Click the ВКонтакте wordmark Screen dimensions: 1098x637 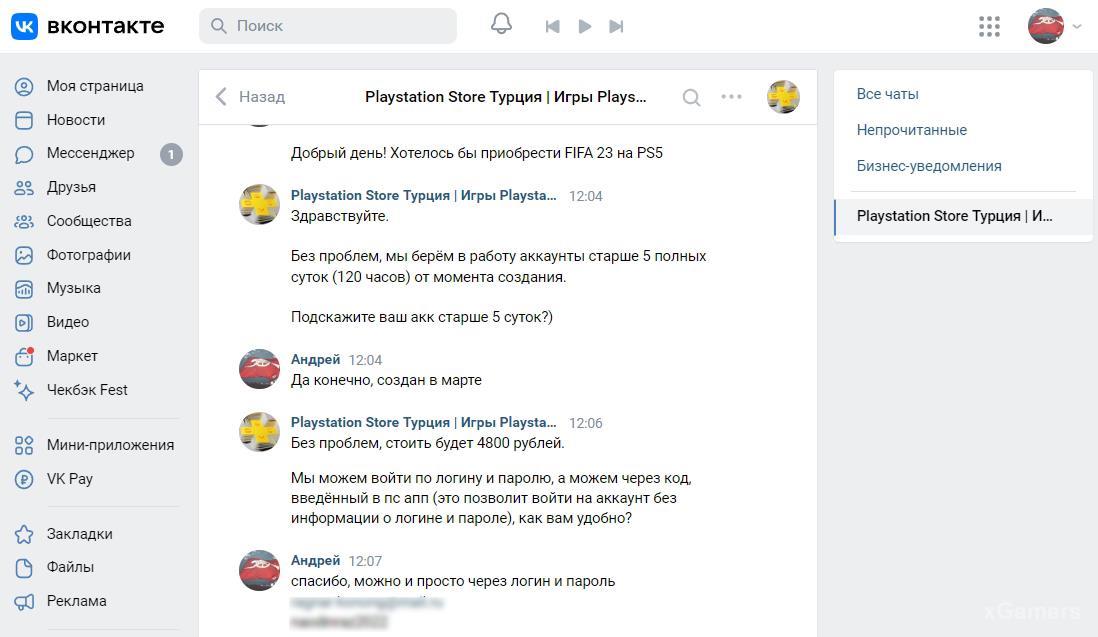106,26
